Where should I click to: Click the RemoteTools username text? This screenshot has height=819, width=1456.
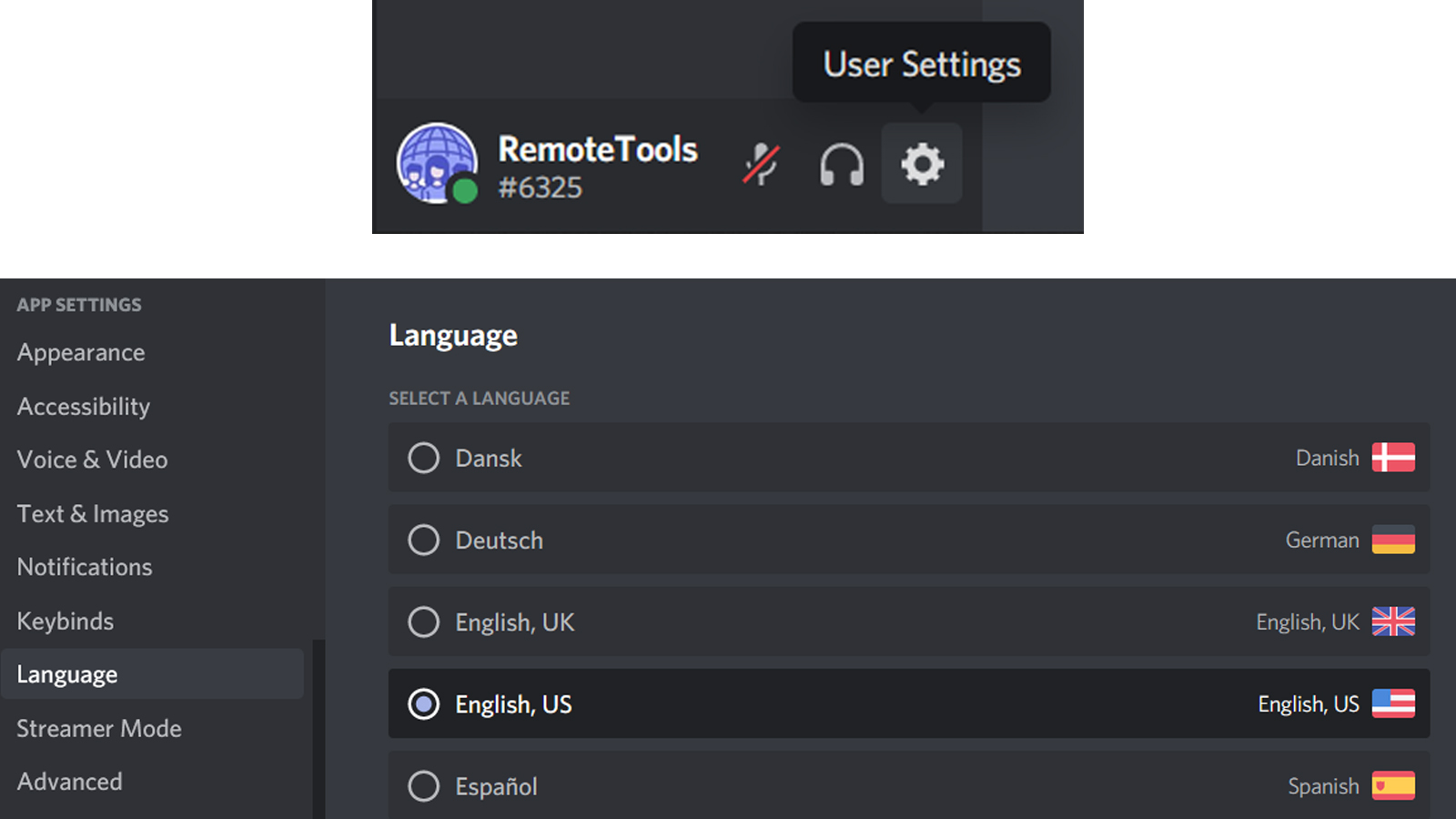(598, 149)
